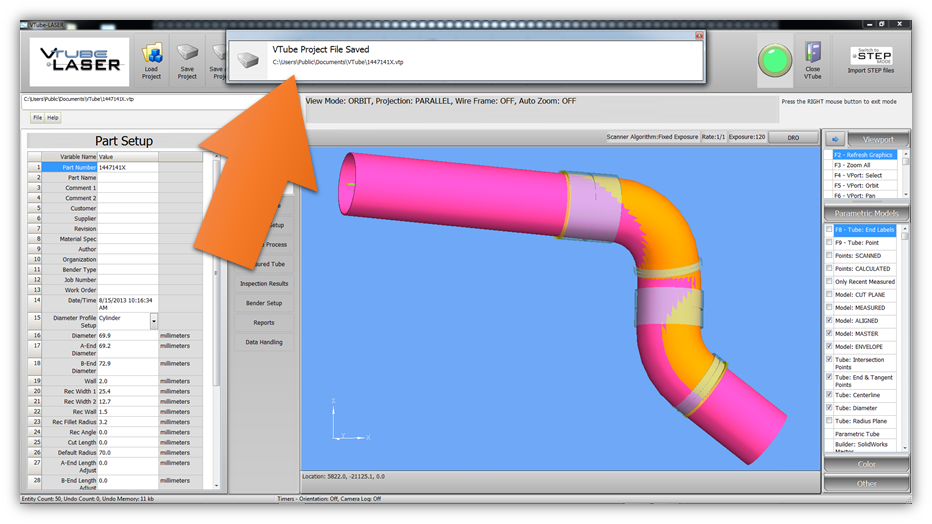Enable the Points: SCANNED checkbox

click(x=829, y=256)
